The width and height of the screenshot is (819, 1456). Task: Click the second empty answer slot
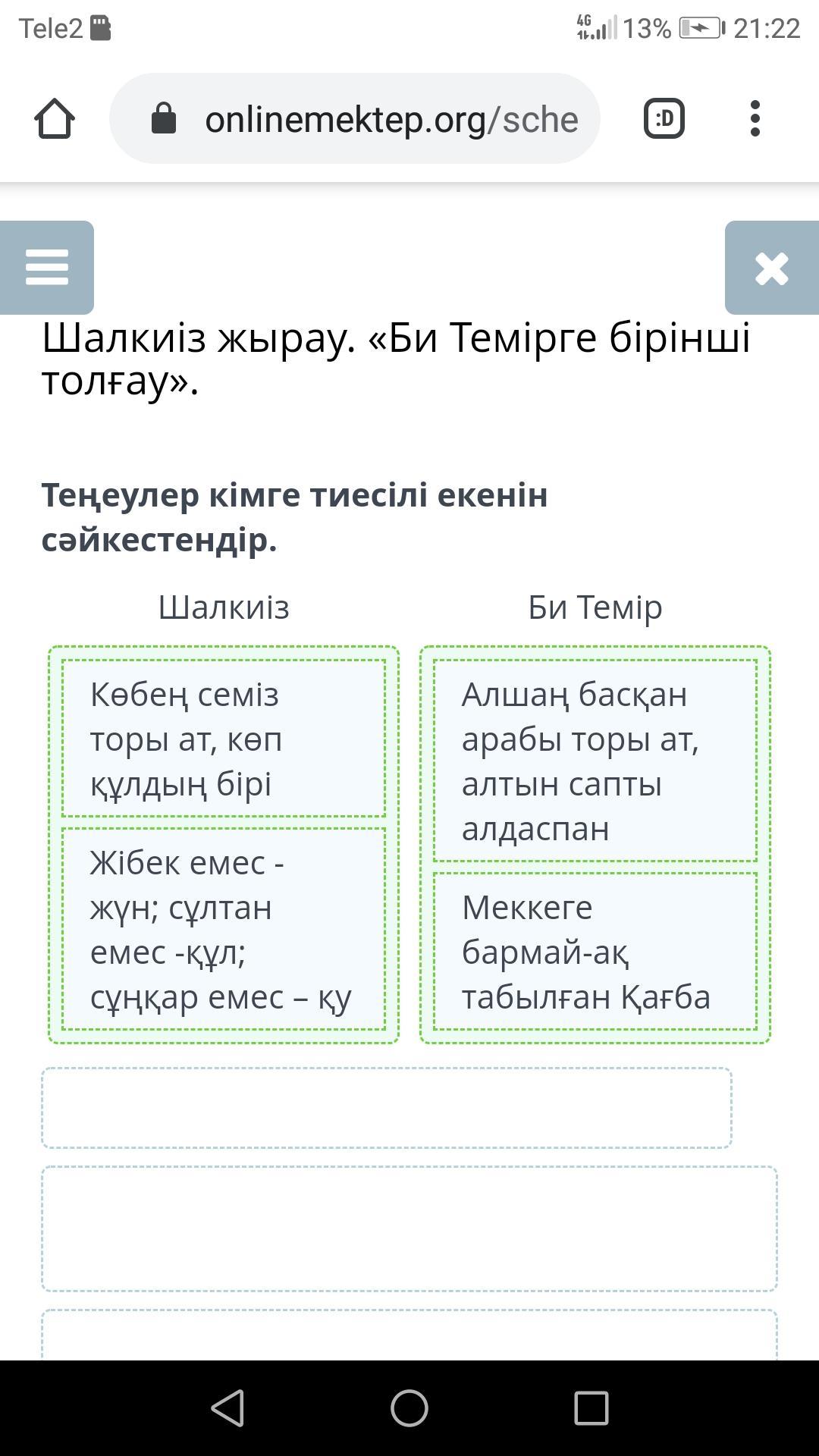(409, 1228)
